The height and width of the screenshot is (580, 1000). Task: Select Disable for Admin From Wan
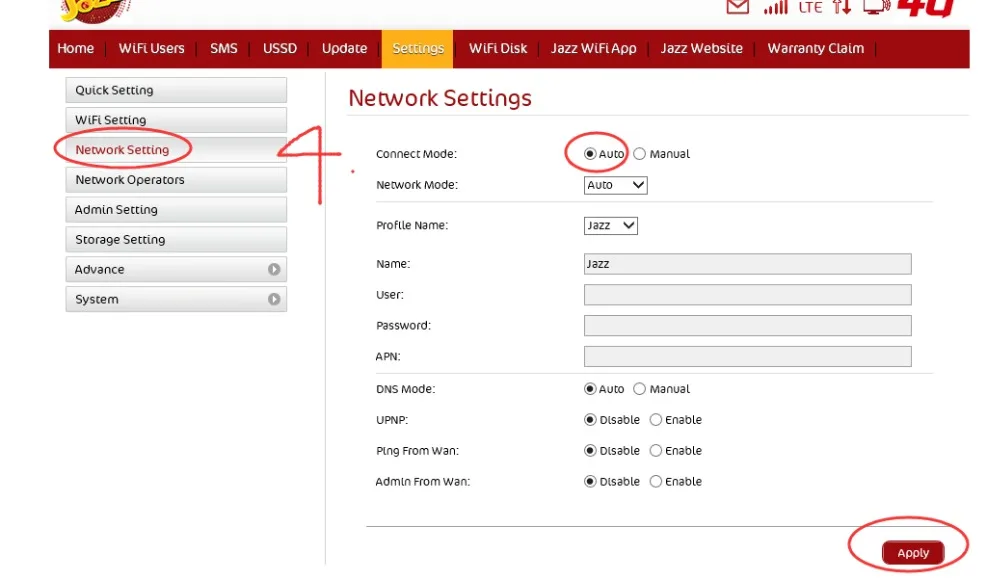(590, 482)
